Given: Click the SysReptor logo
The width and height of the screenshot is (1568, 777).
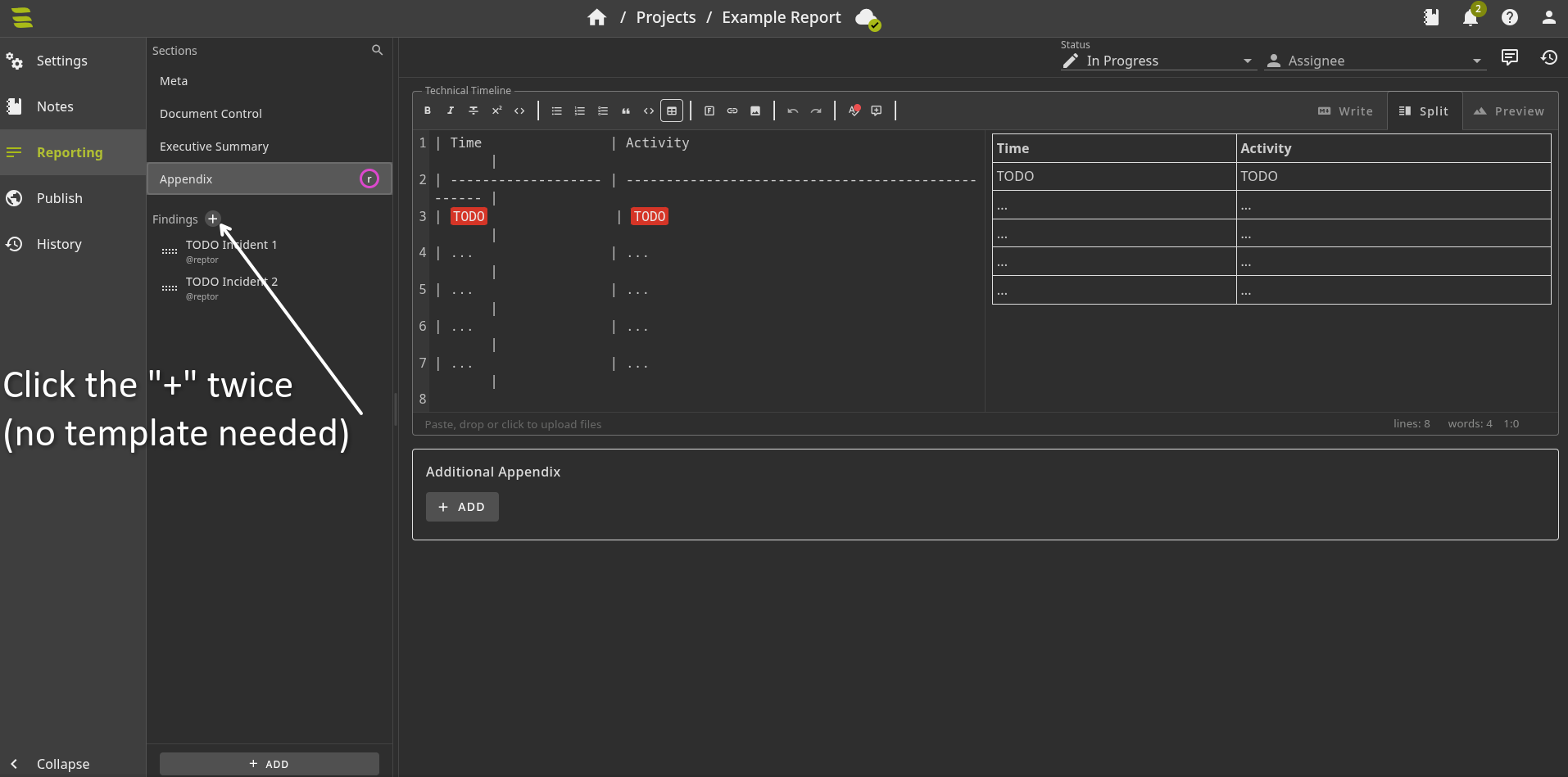Looking at the screenshot, I should coord(22,17).
